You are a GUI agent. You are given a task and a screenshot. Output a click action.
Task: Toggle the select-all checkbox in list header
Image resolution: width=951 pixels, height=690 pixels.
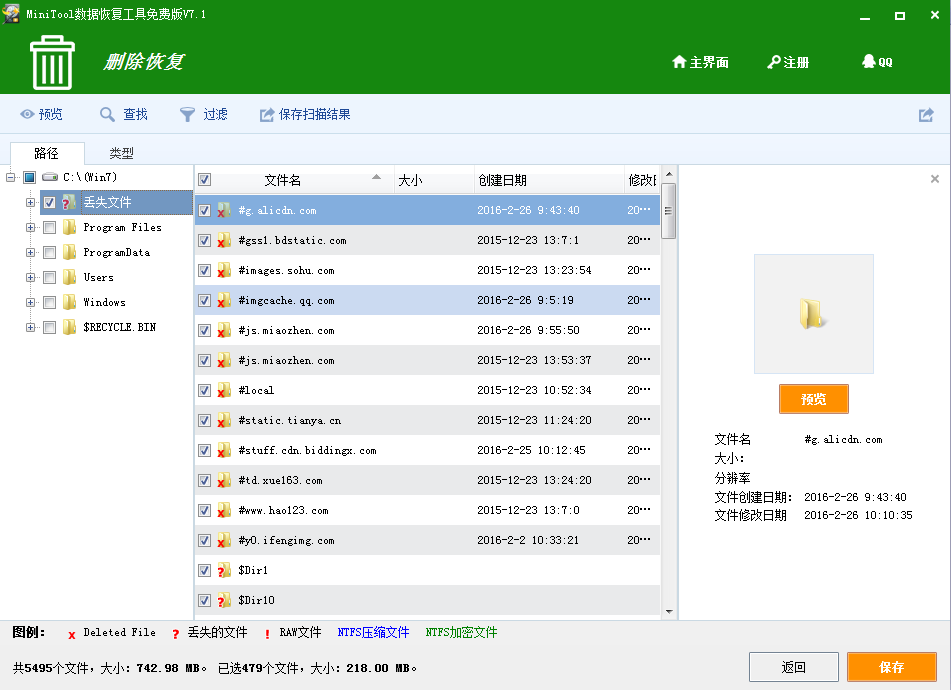coord(204,179)
